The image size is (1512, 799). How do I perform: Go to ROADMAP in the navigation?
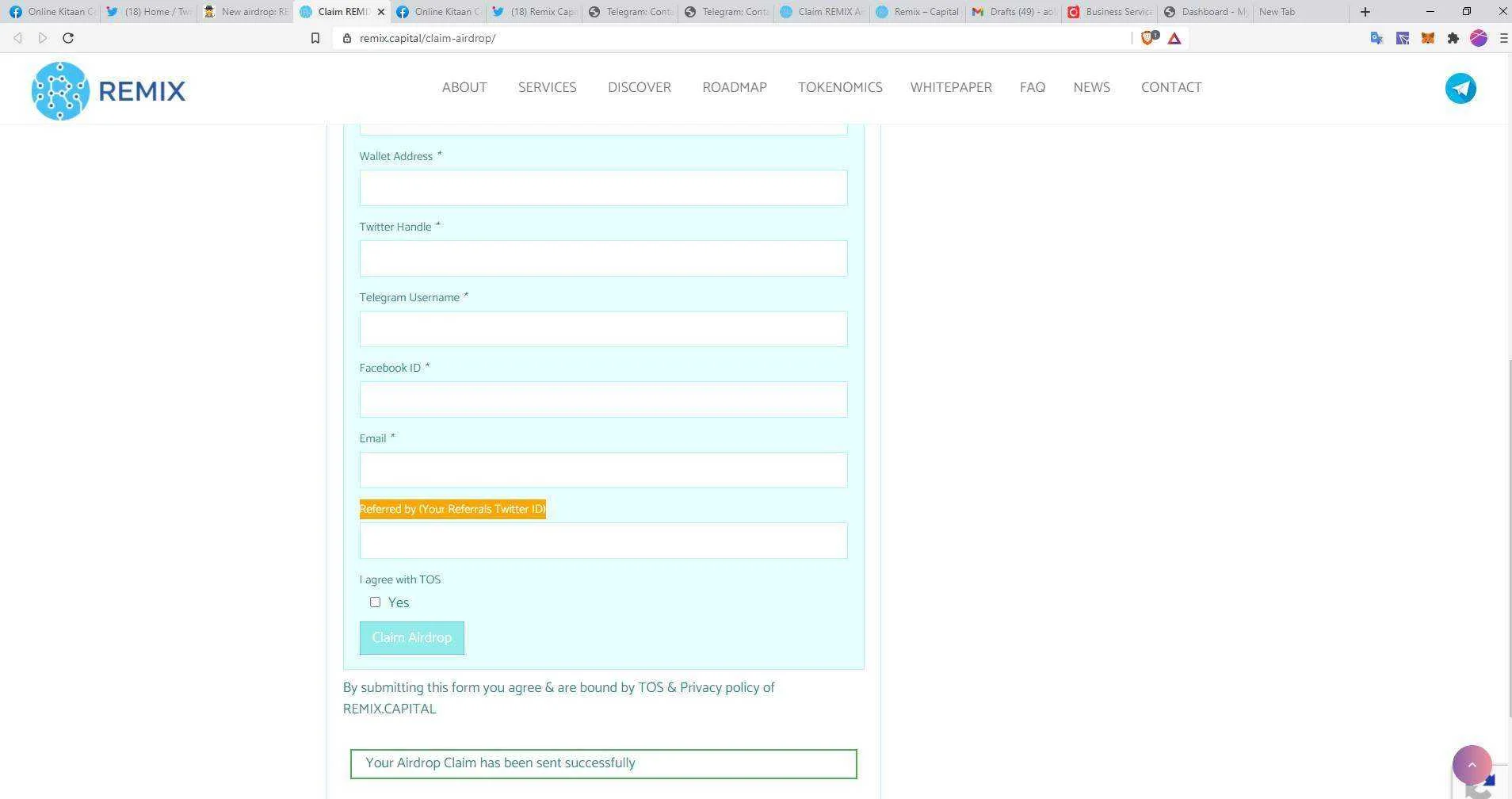point(735,88)
